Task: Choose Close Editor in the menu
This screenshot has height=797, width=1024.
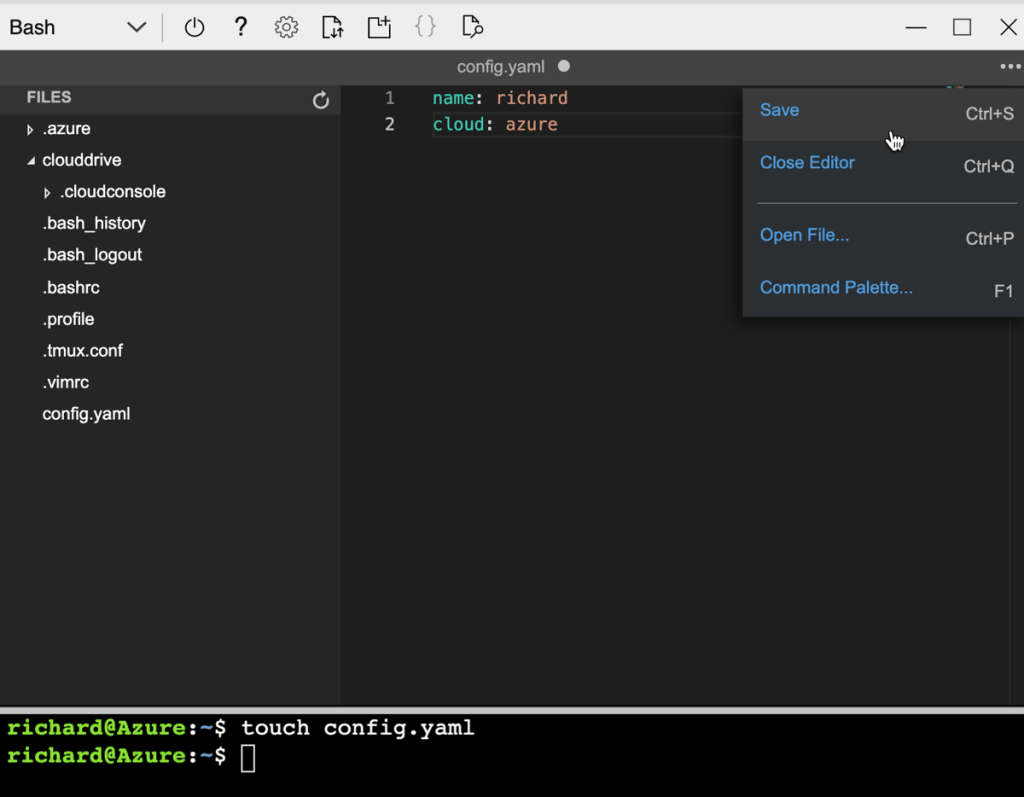Action: (x=807, y=163)
